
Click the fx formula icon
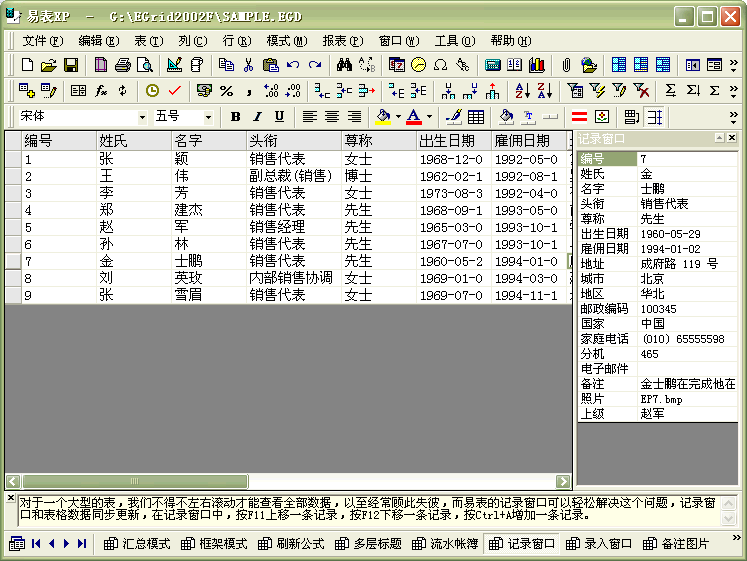tap(101, 90)
